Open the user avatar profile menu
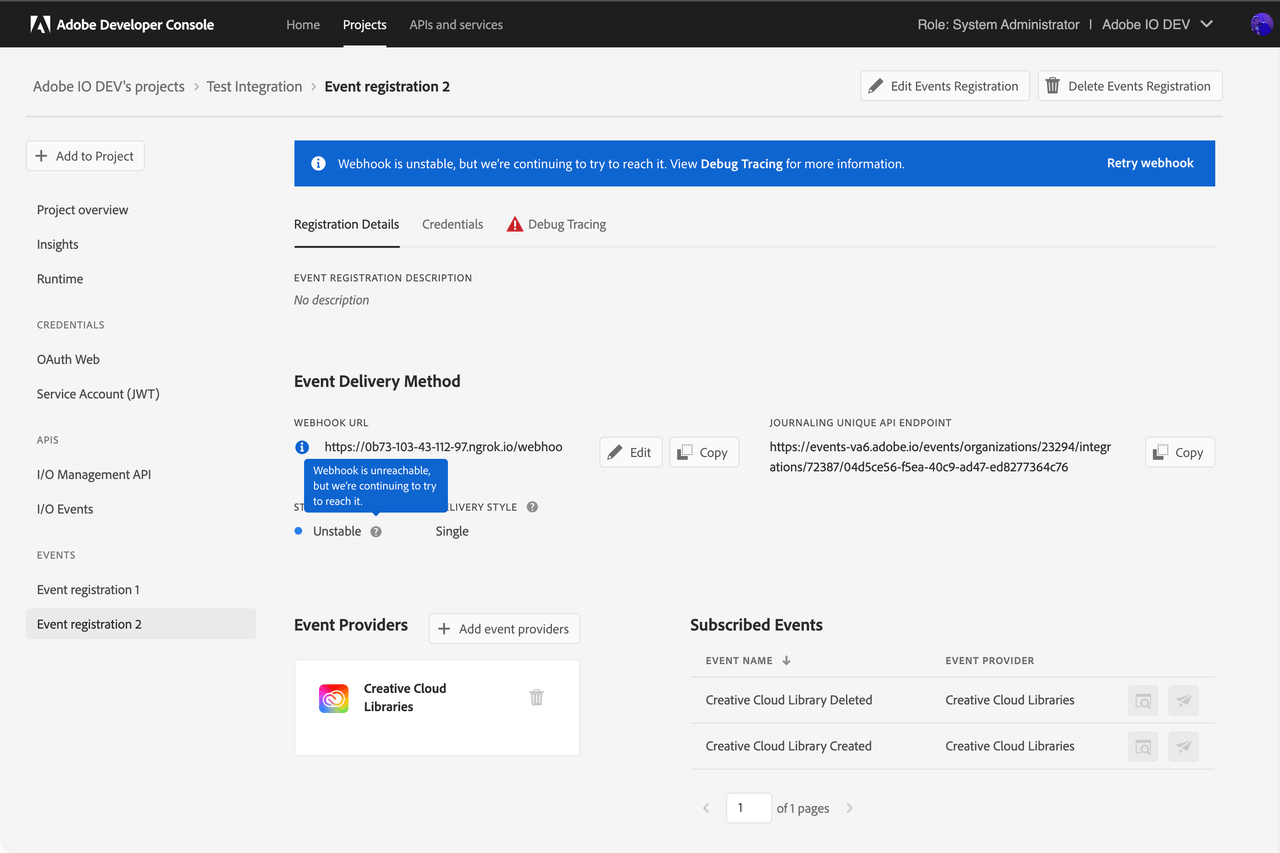 point(1261,24)
